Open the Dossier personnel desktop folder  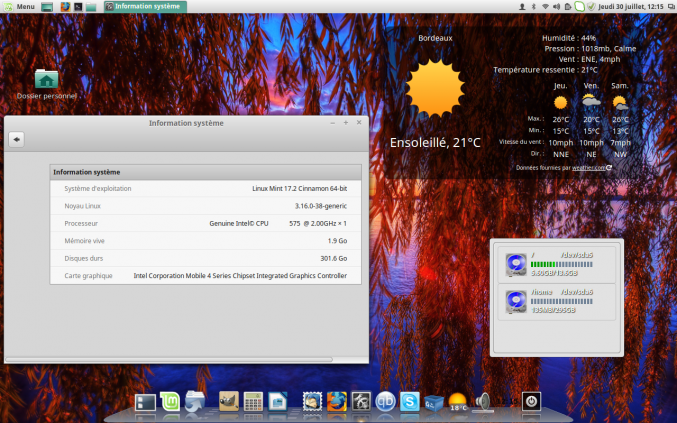click(46, 80)
